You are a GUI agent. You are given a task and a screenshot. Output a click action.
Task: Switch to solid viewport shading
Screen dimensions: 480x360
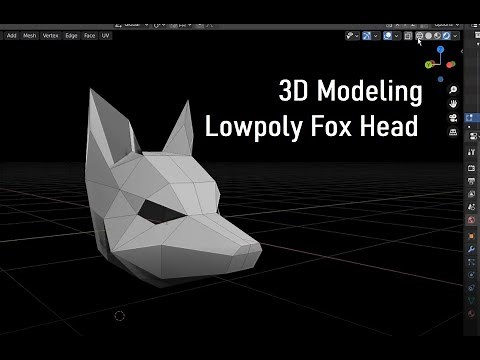(429, 36)
